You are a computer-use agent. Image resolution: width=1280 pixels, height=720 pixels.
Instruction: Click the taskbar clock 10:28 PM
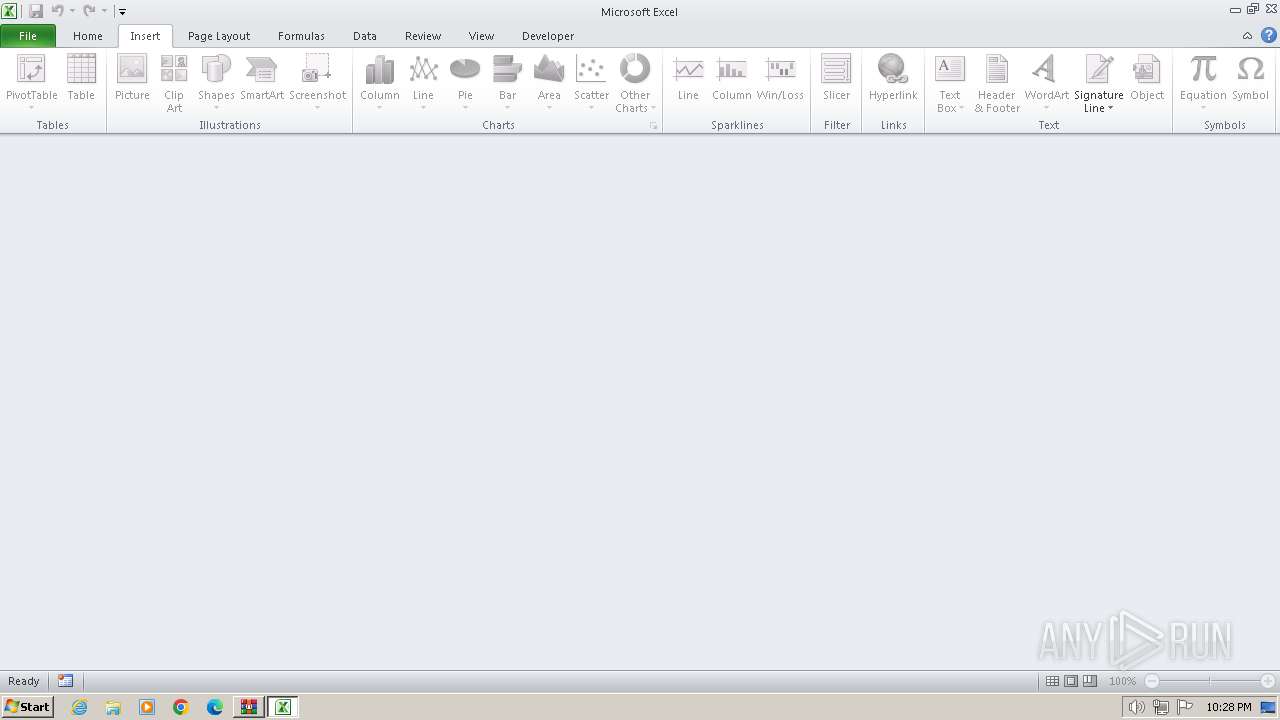click(x=1228, y=707)
